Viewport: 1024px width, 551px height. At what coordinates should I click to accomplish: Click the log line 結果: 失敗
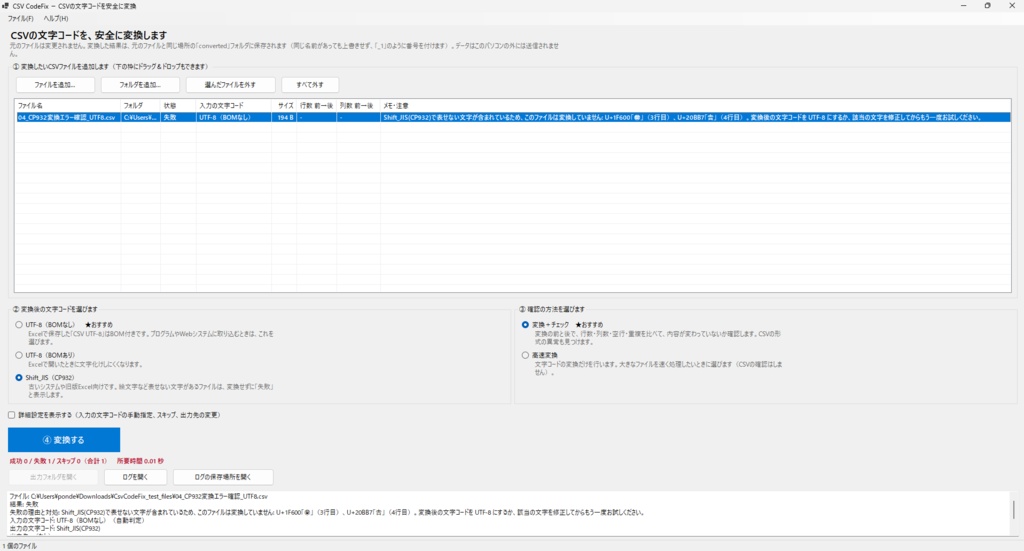[24, 505]
